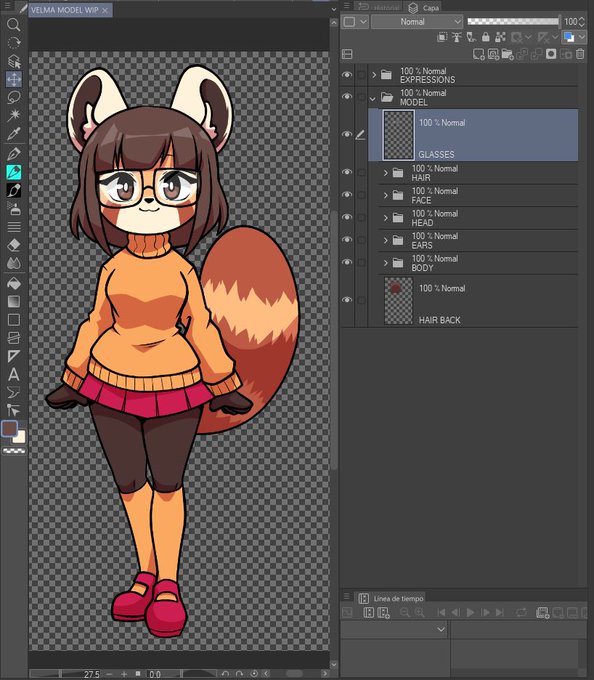This screenshot has width=594, height=680.
Task: Hide the BODY folder
Action: 346,262
